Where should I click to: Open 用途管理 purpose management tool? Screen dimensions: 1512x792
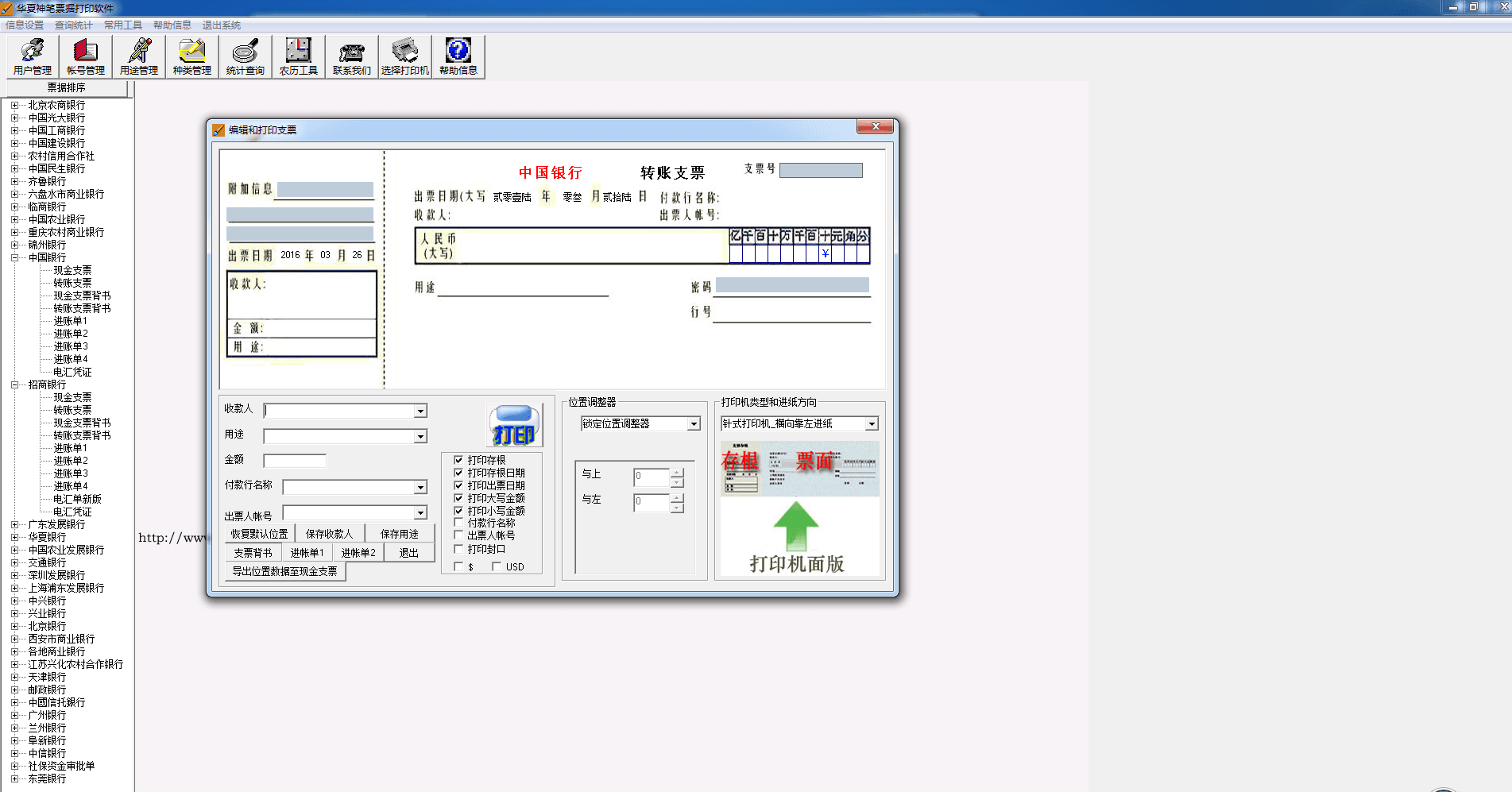(139, 56)
